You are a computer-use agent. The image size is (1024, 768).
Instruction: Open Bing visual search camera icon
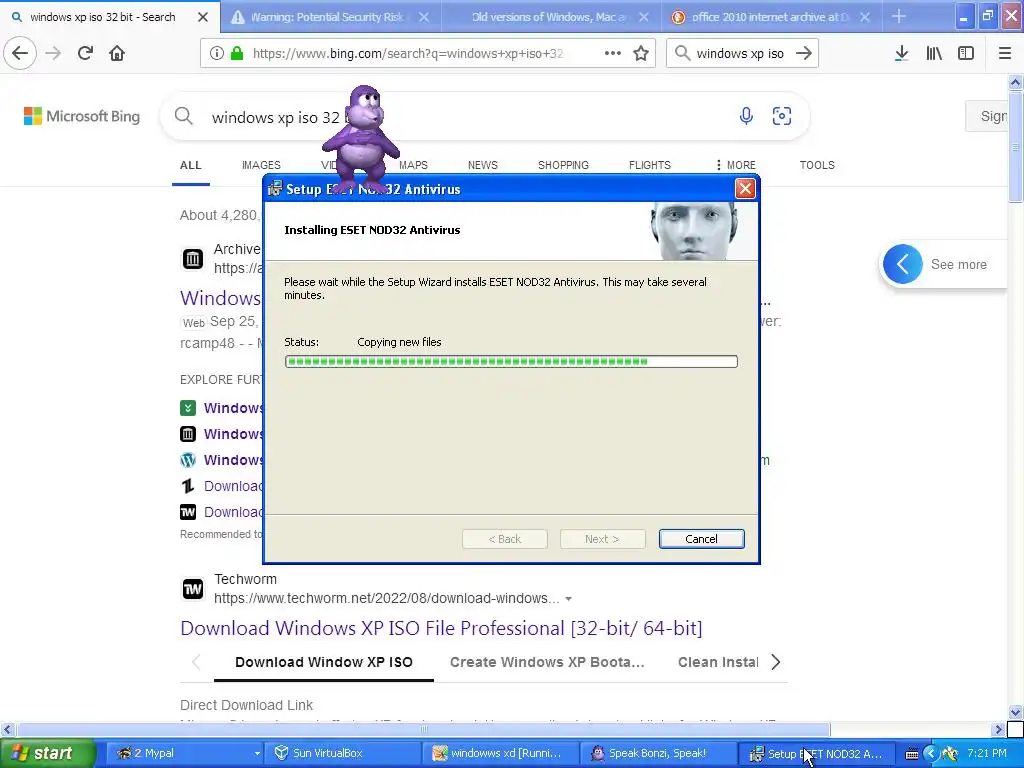click(x=782, y=116)
